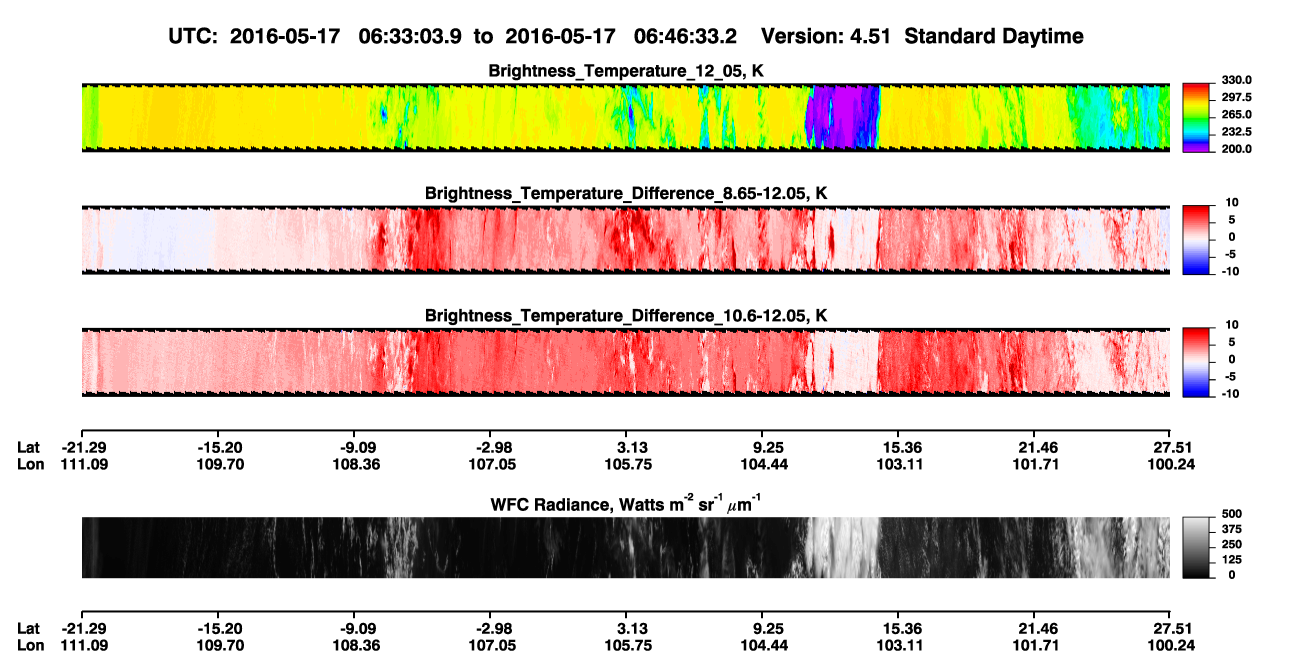Viewport: 1300px width, 667px height.
Task: Click the 'UTC:' label in the header
Action: click(x=194, y=37)
